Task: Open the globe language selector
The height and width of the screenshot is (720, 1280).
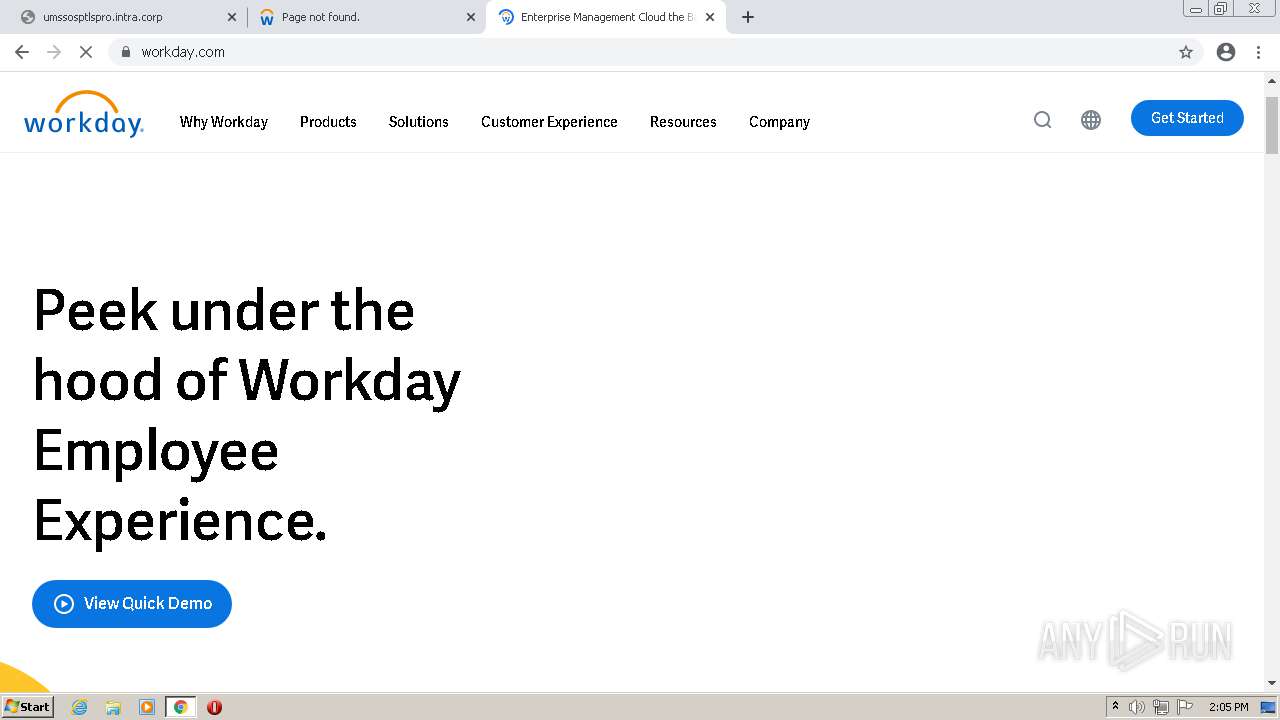Action: point(1091,120)
